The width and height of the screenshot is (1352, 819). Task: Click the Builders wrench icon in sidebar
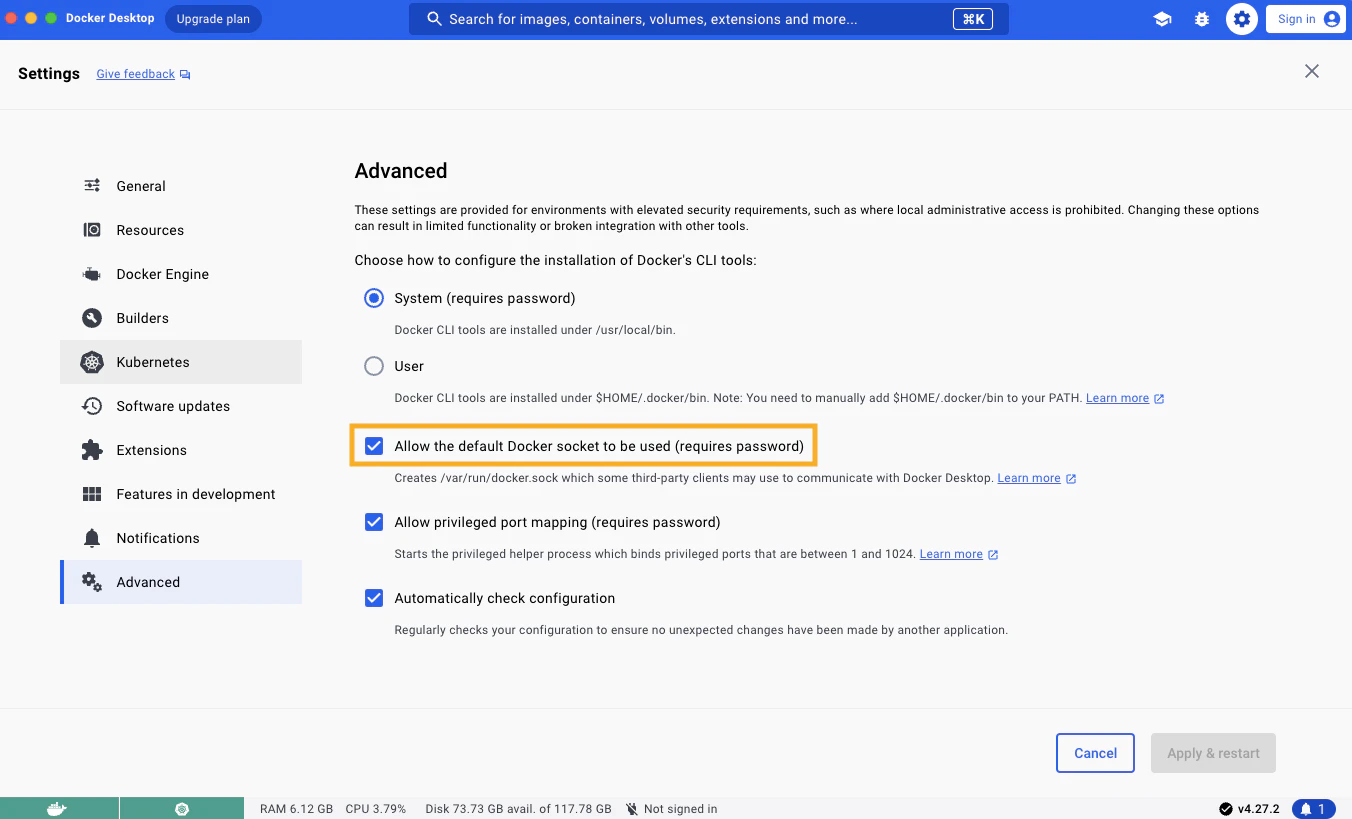pos(92,318)
